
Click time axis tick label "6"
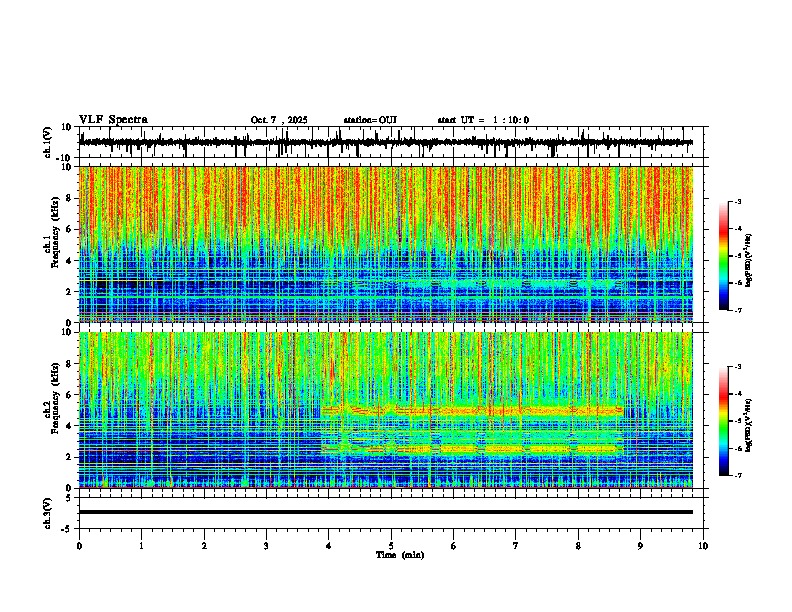[454, 546]
